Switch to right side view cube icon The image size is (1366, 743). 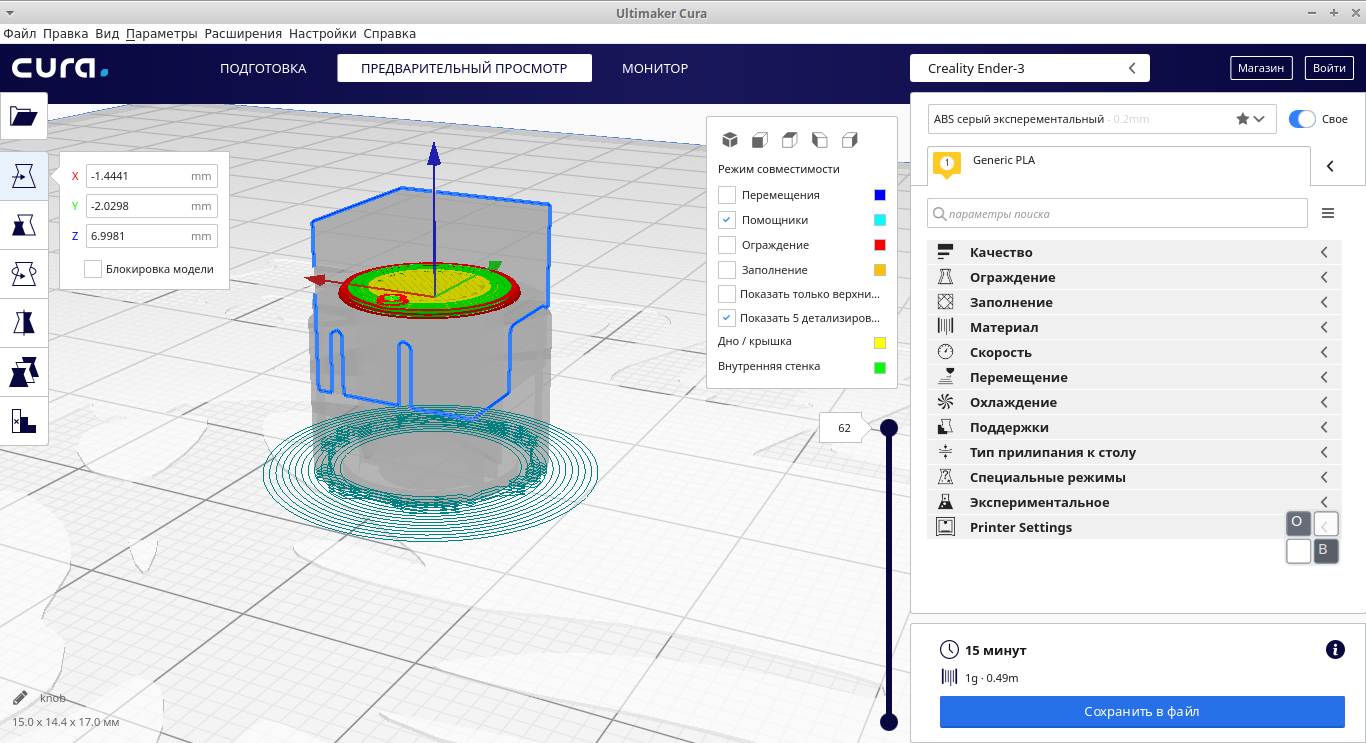[850, 139]
